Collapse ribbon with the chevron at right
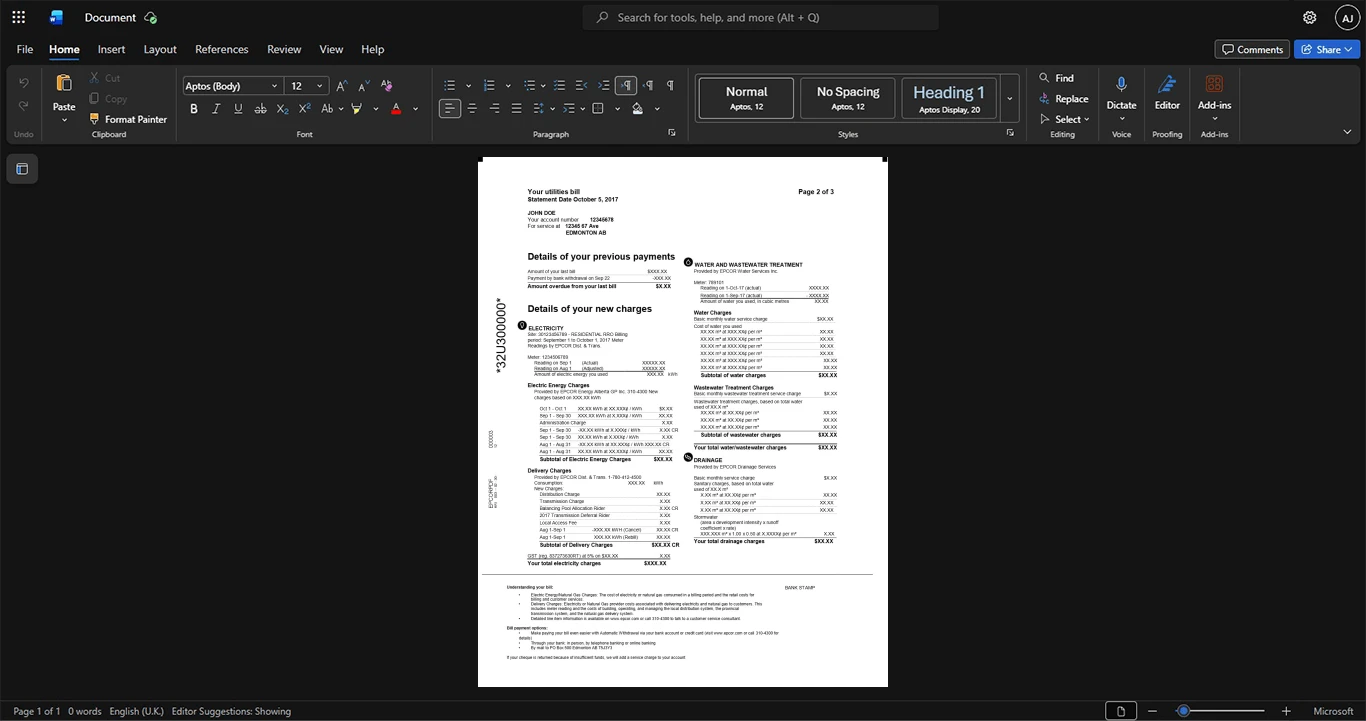 point(1347,132)
